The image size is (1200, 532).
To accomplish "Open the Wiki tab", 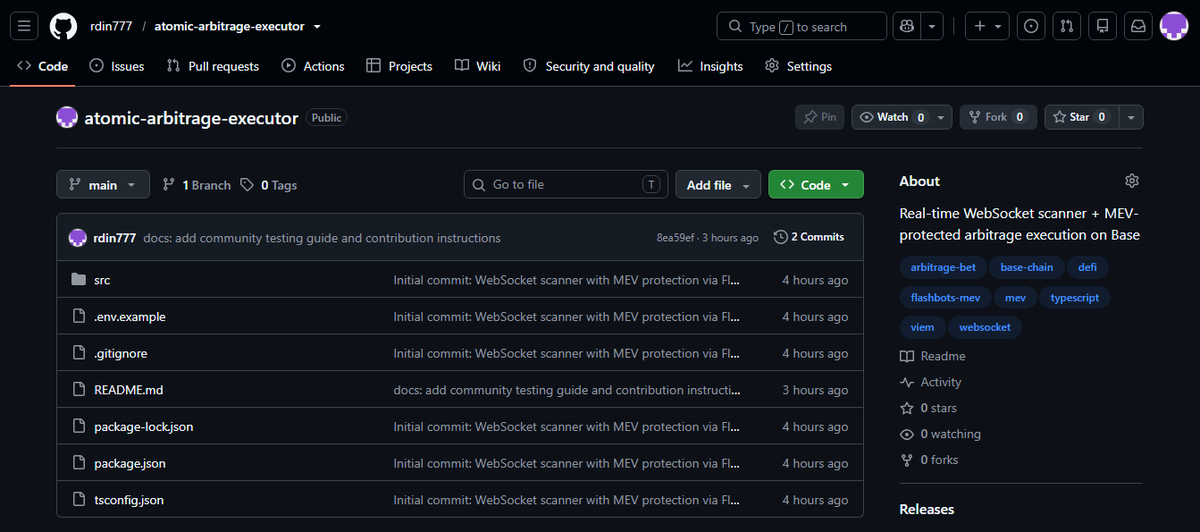I will 477,66.
